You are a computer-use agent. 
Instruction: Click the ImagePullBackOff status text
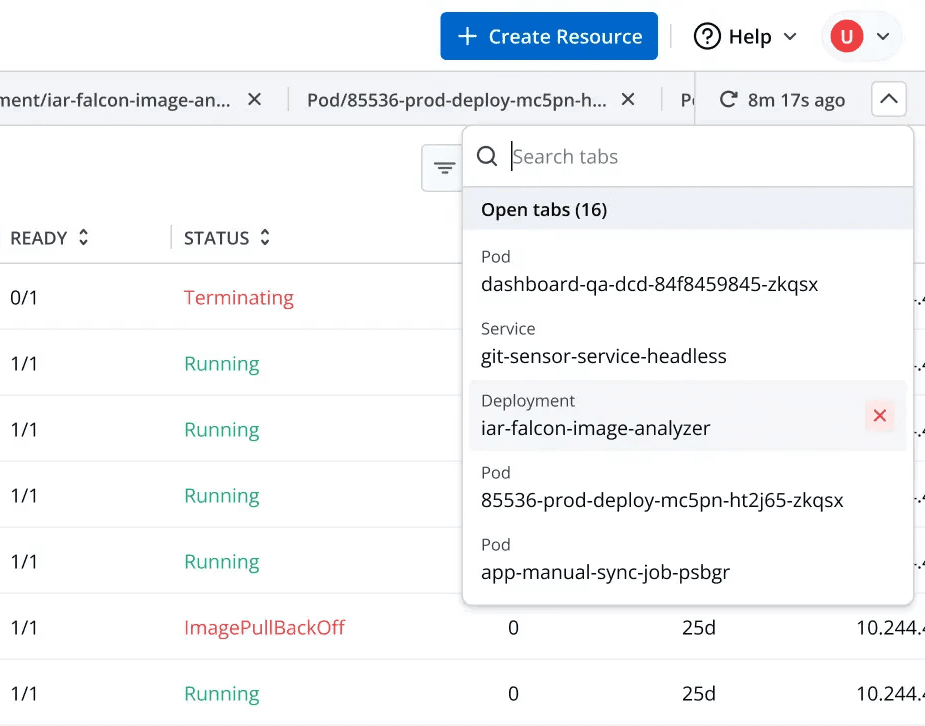click(x=264, y=628)
